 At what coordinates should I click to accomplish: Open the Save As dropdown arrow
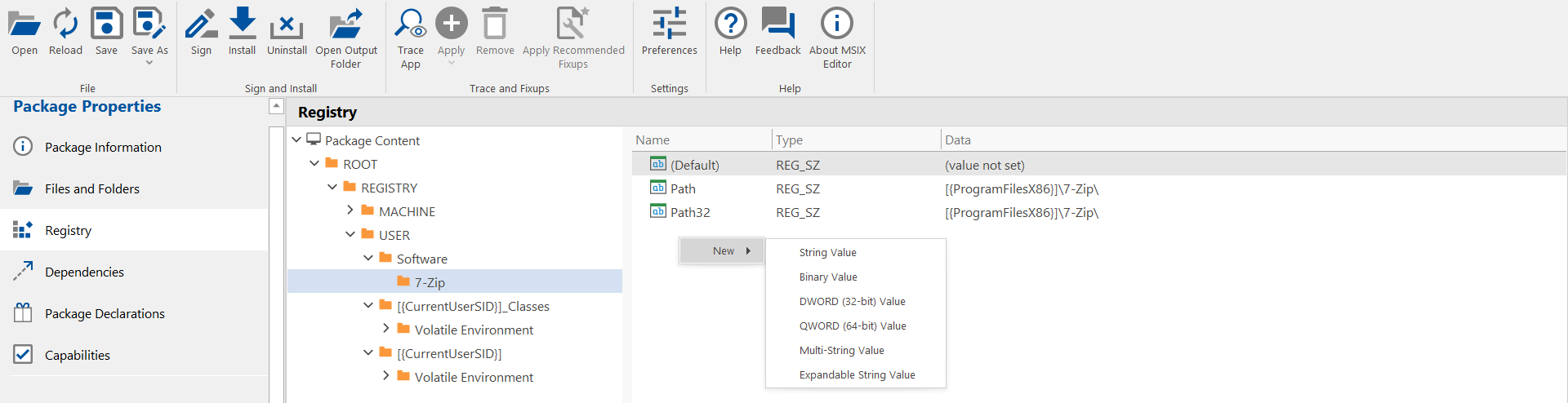point(149,63)
